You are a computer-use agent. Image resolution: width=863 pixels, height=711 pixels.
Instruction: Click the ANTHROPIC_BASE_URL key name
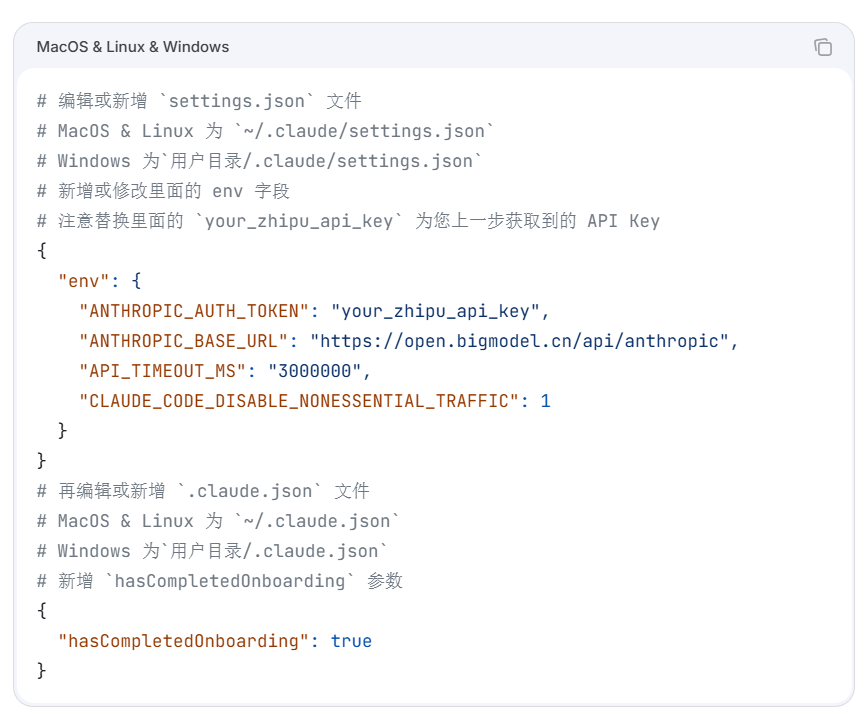click(x=183, y=341)
